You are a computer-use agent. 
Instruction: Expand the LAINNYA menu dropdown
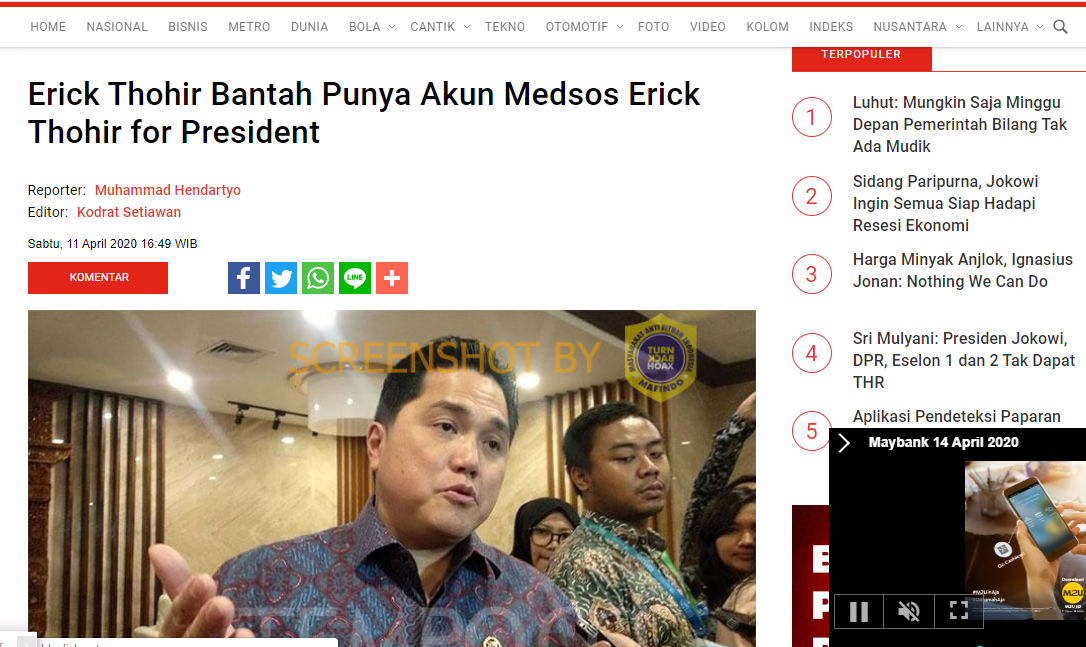point(1040,27)
